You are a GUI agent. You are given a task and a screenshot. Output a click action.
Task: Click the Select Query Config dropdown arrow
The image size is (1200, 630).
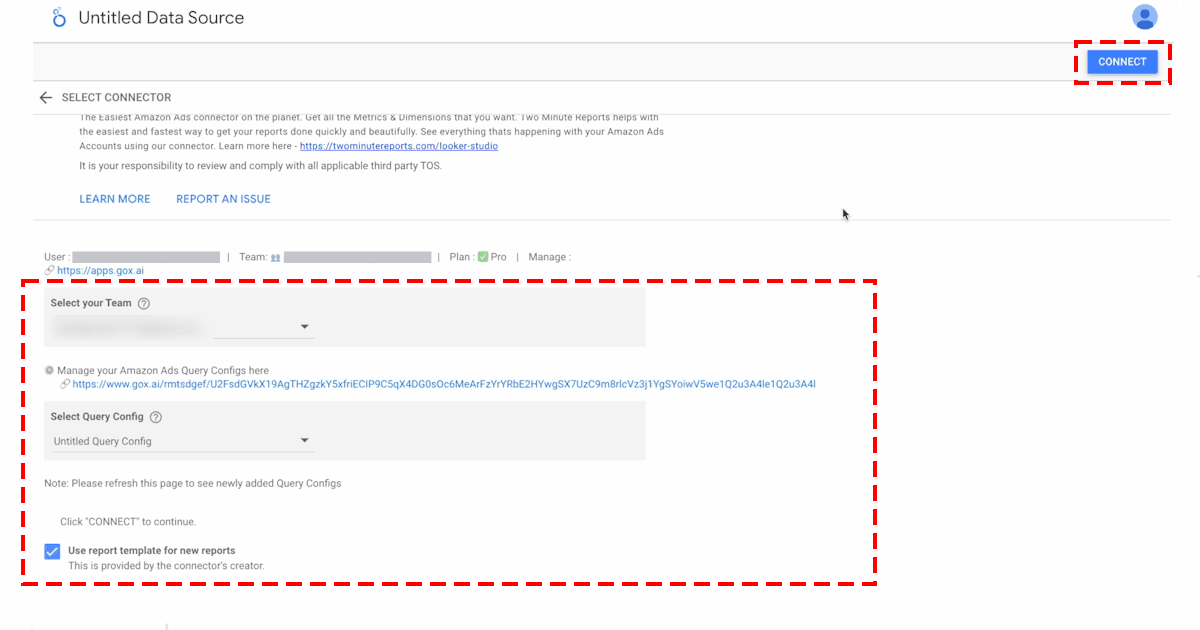[x=304, y=441]
